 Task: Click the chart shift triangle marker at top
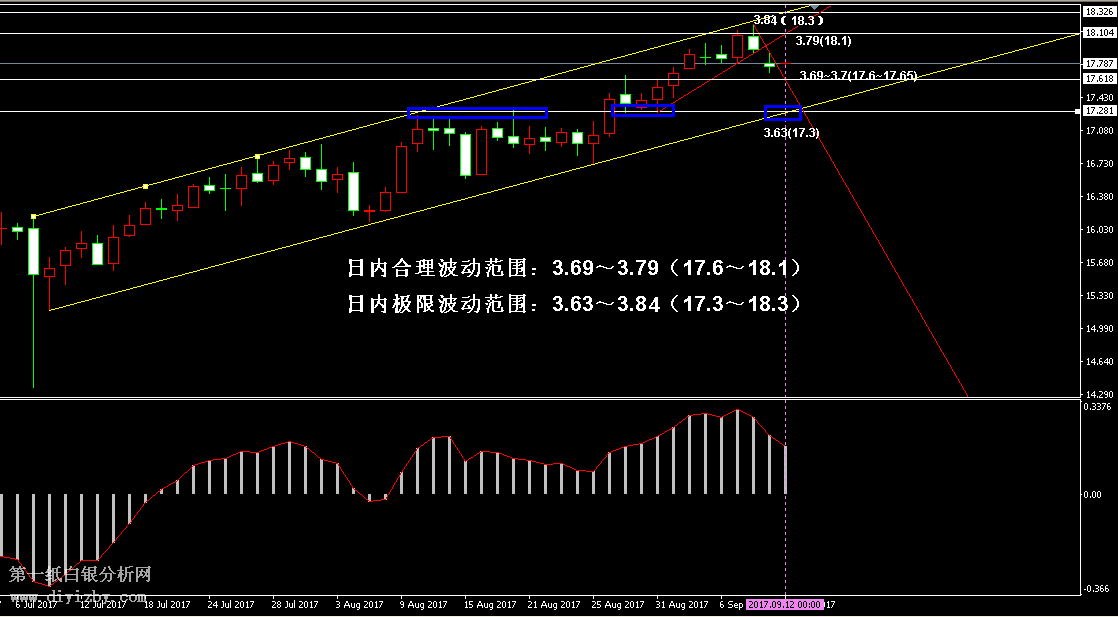click(816, 8)
